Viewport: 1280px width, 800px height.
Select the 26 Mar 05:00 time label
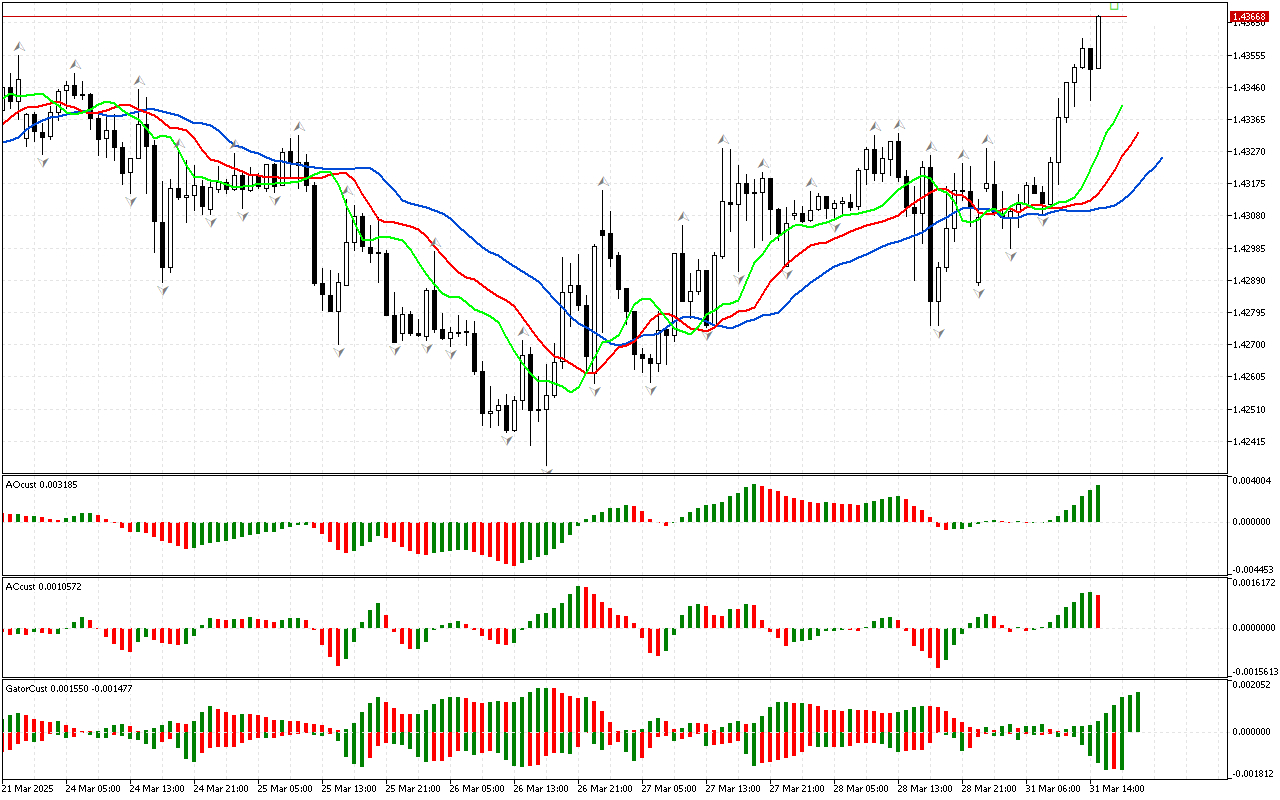[x=477, y=788]
